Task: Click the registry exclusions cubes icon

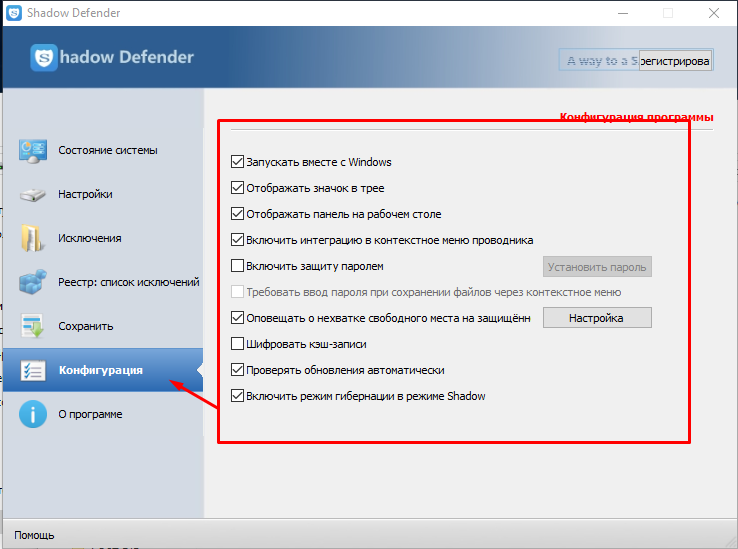Action: pyautogui.click(x=32, y=282)
